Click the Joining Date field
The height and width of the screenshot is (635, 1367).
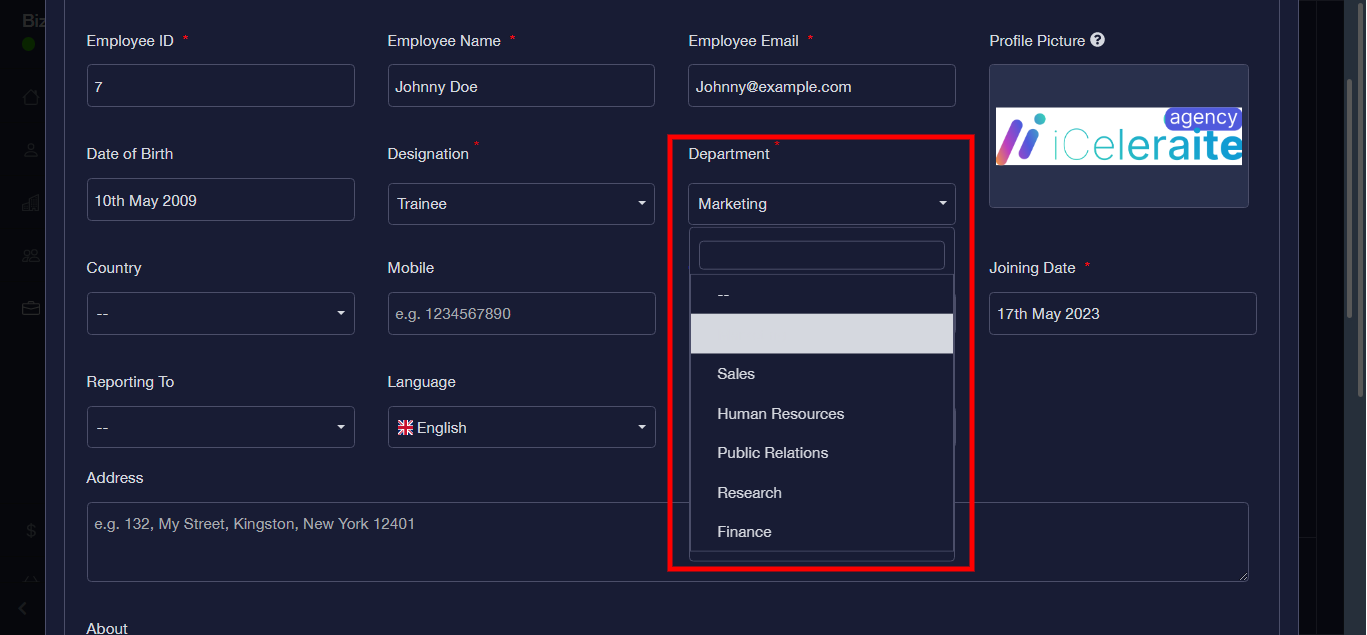click(1122, 314)
